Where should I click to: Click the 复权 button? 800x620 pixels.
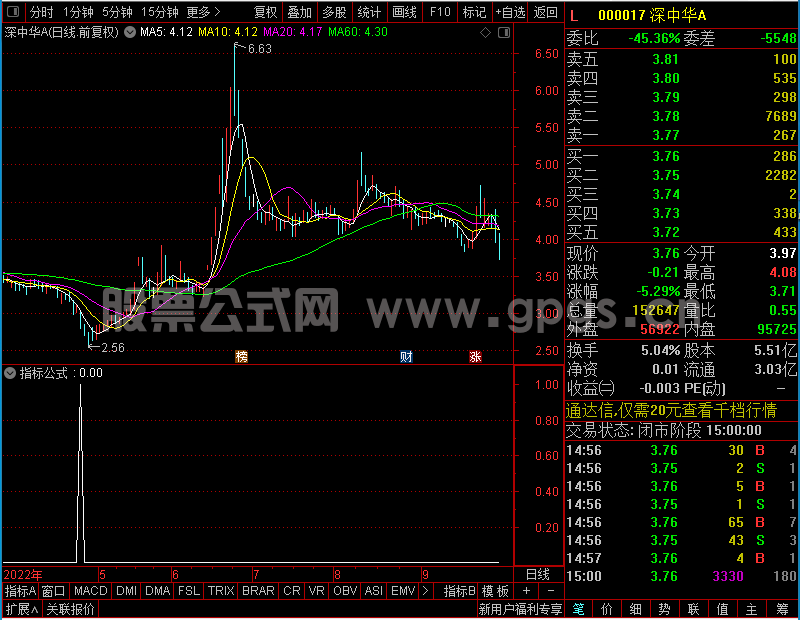tap(265, 12)
